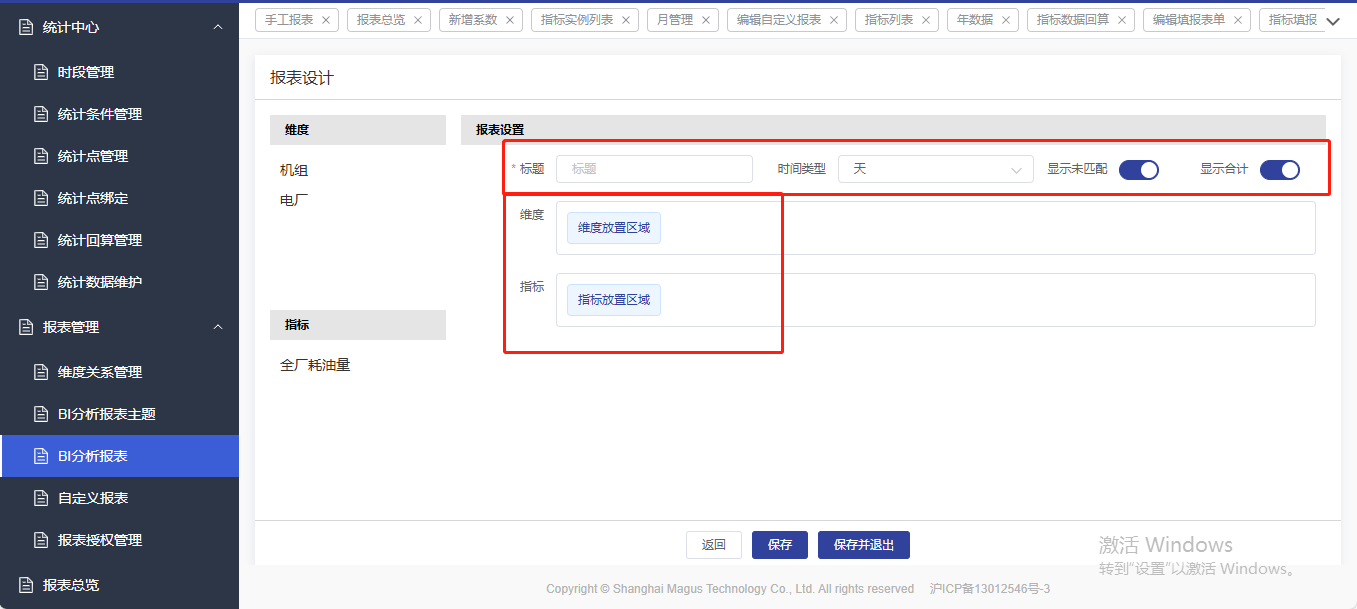Click the 返回 button
The image size is (1357, 609).
coord(713,545)
